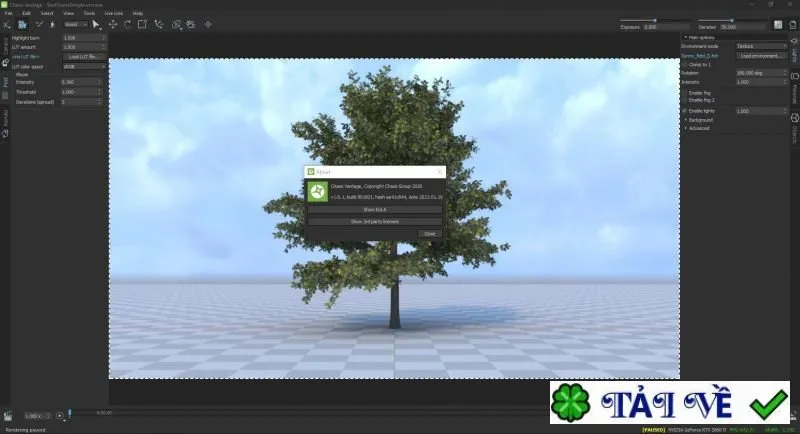This screenshot has height=434, width=800.
Task: Click the blue timeline playhead marker
Action: [x=70, y=415]
